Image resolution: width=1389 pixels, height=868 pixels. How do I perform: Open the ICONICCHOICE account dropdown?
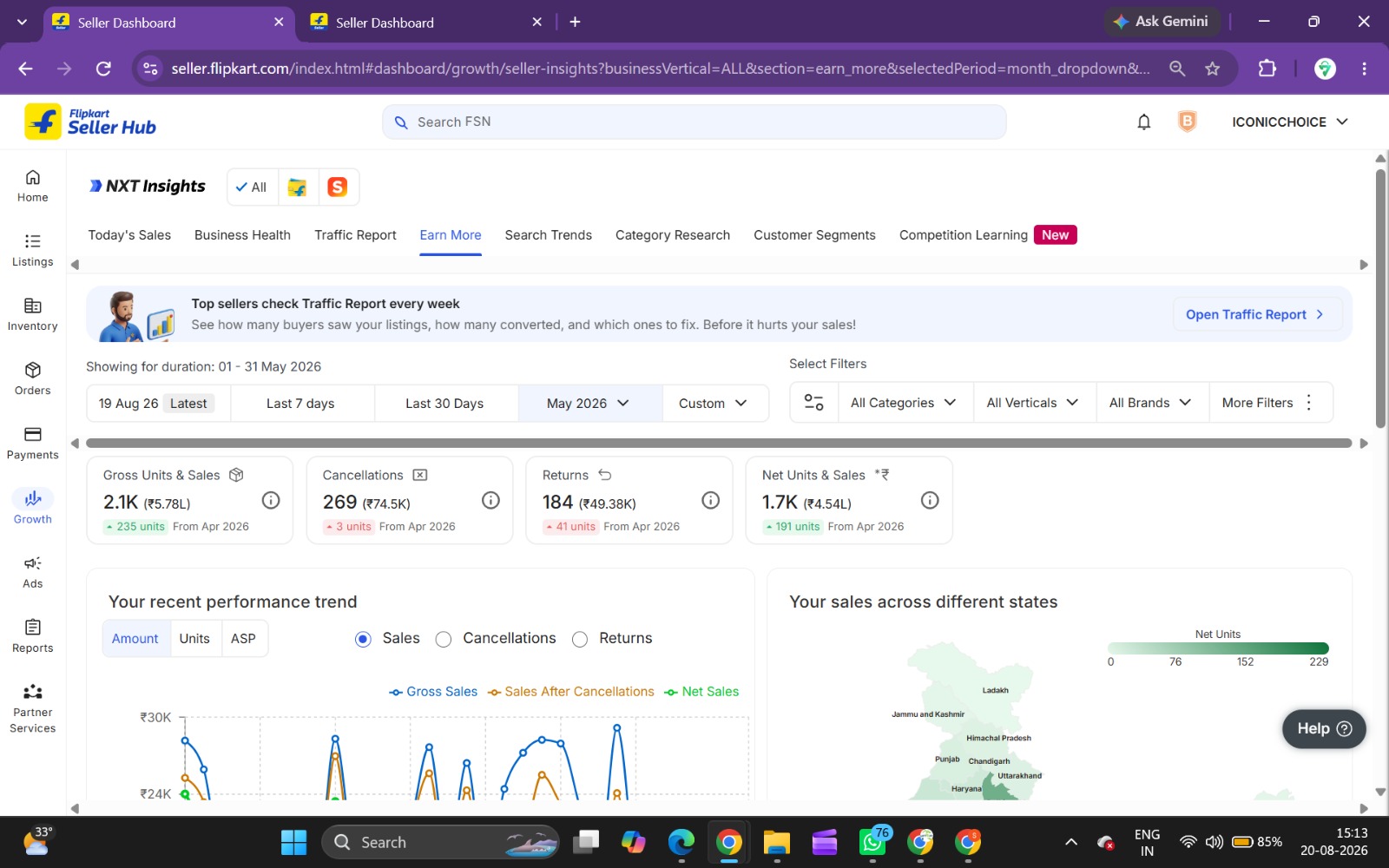click(x=1290, y=122)
